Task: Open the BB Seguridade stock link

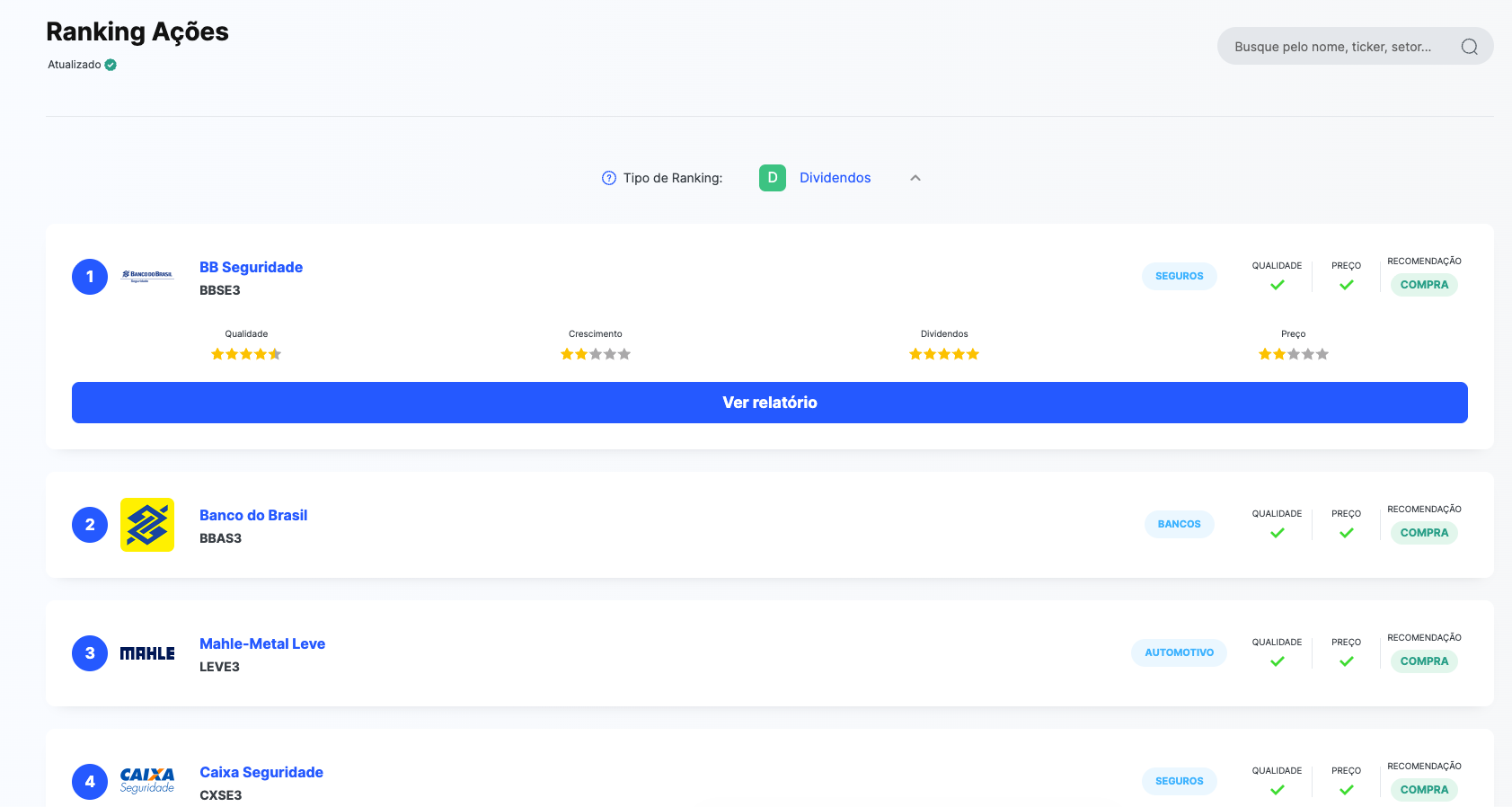Action: click(x=251, y=267)
